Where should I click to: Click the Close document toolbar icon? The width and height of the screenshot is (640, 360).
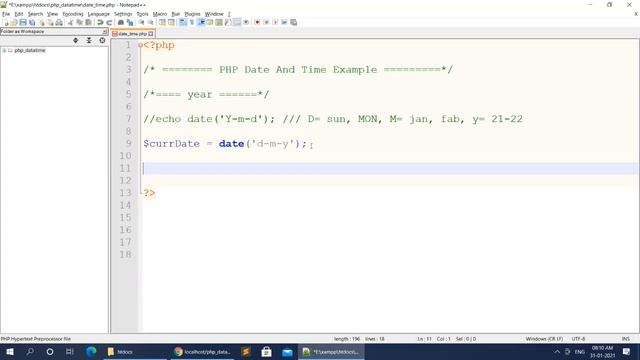click(41, 22)
